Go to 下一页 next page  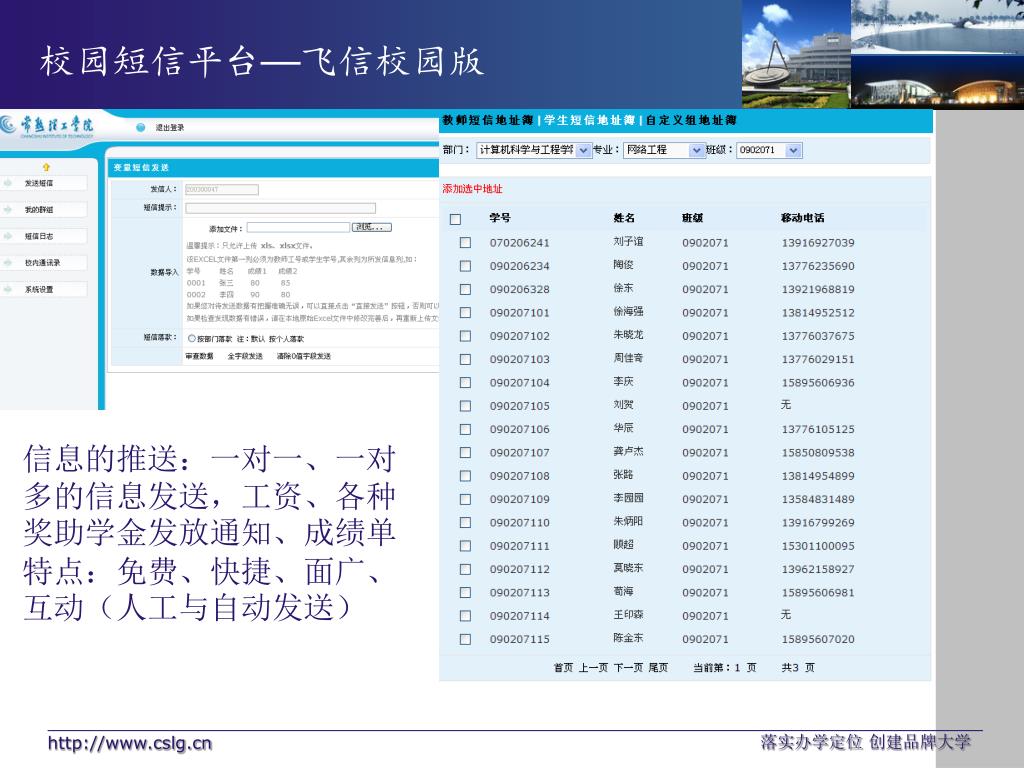pyautogui.click(x=628, y=667)
